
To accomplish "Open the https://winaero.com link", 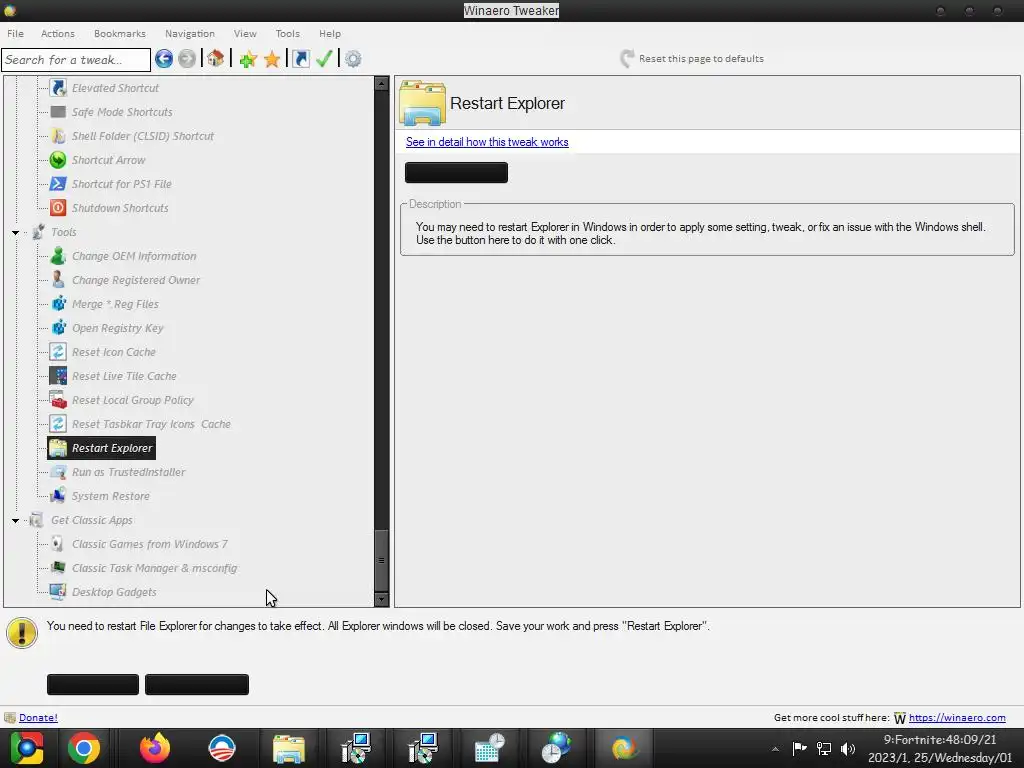I will tap(957, 717).
